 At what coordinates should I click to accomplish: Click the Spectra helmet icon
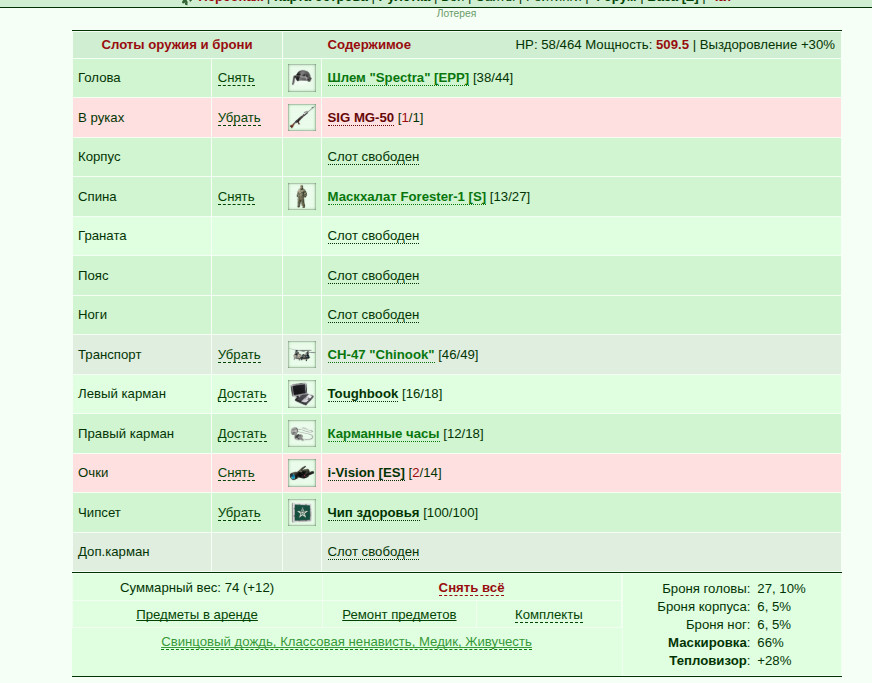coord(302,78)
